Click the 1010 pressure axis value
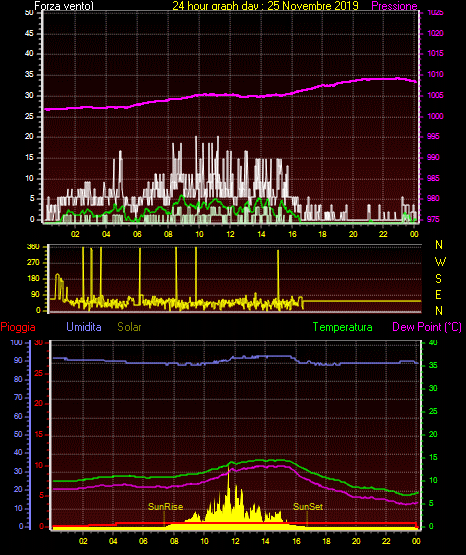 click(x=435, y=75)
